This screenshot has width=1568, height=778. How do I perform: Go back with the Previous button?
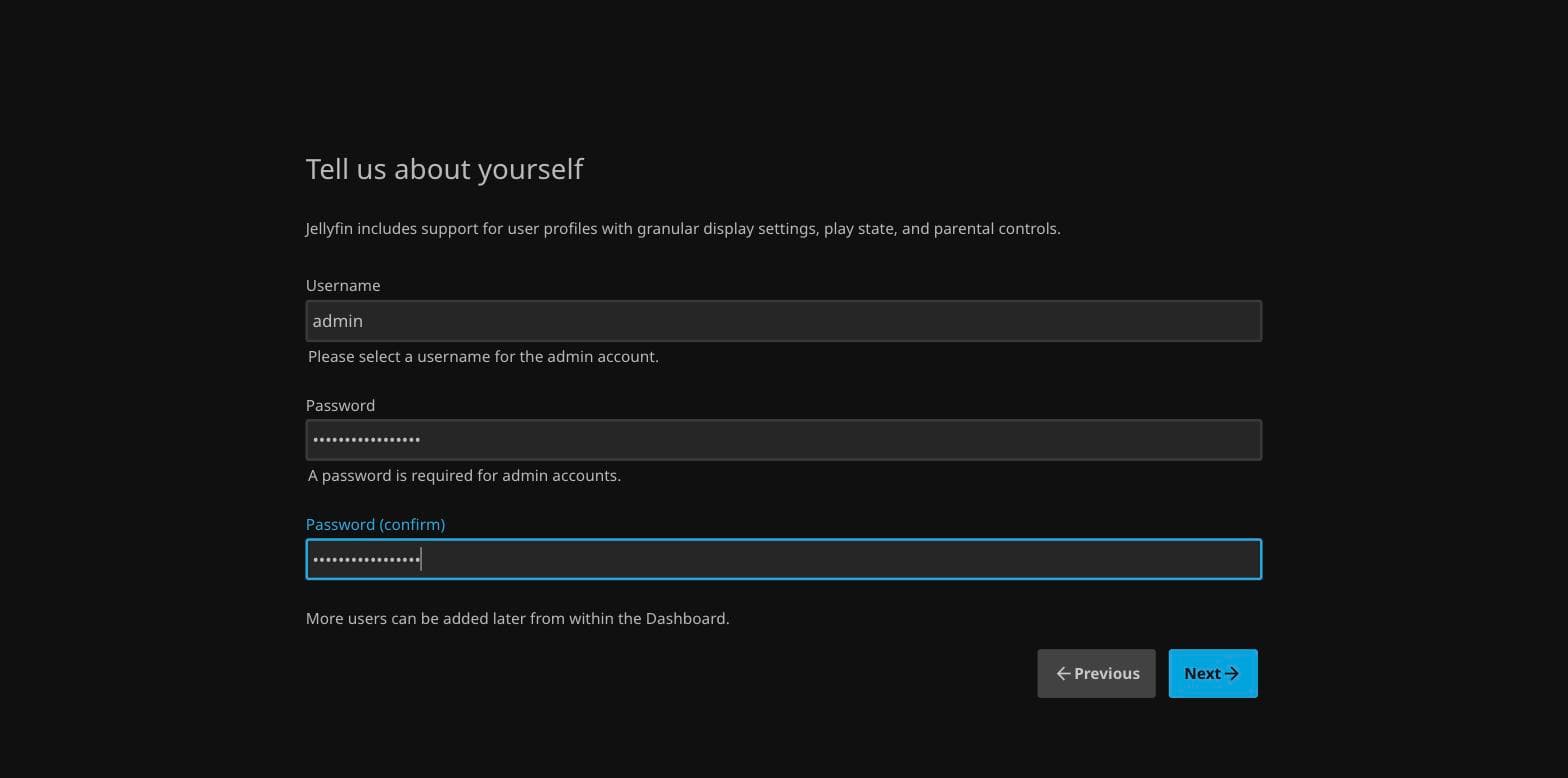(x=1096, y=673)
